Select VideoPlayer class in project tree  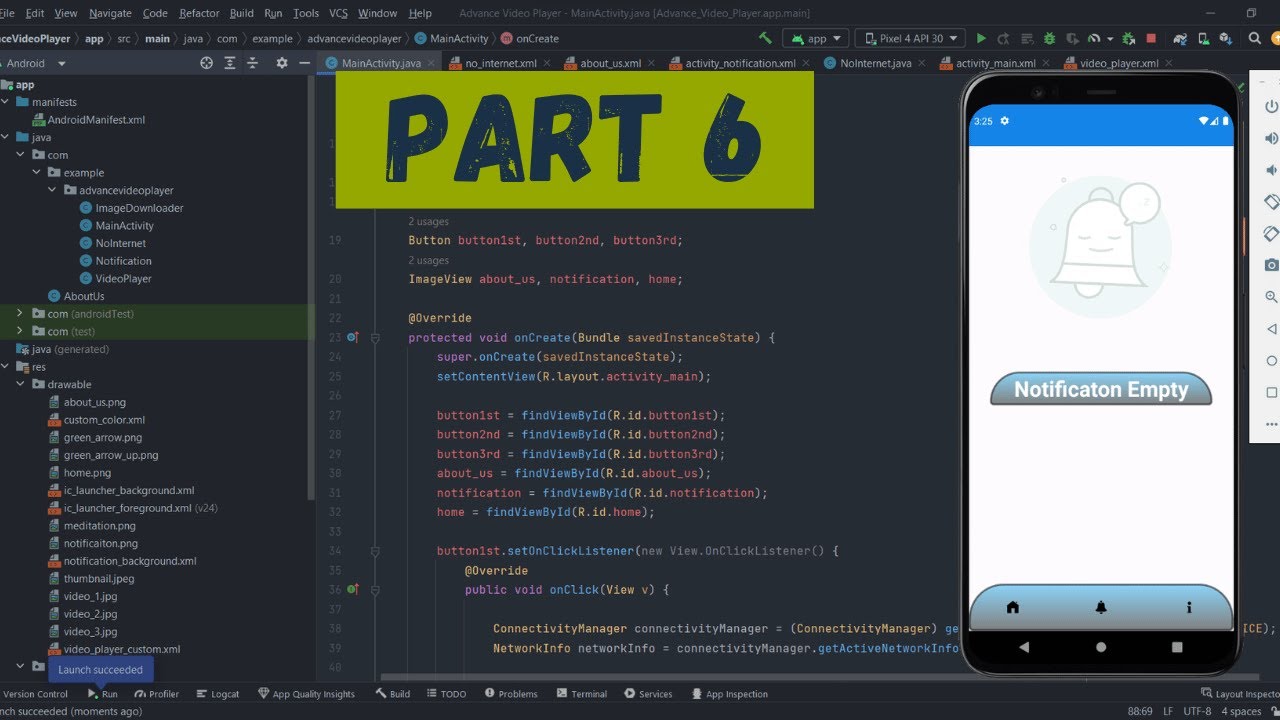[x=123, y=278]
